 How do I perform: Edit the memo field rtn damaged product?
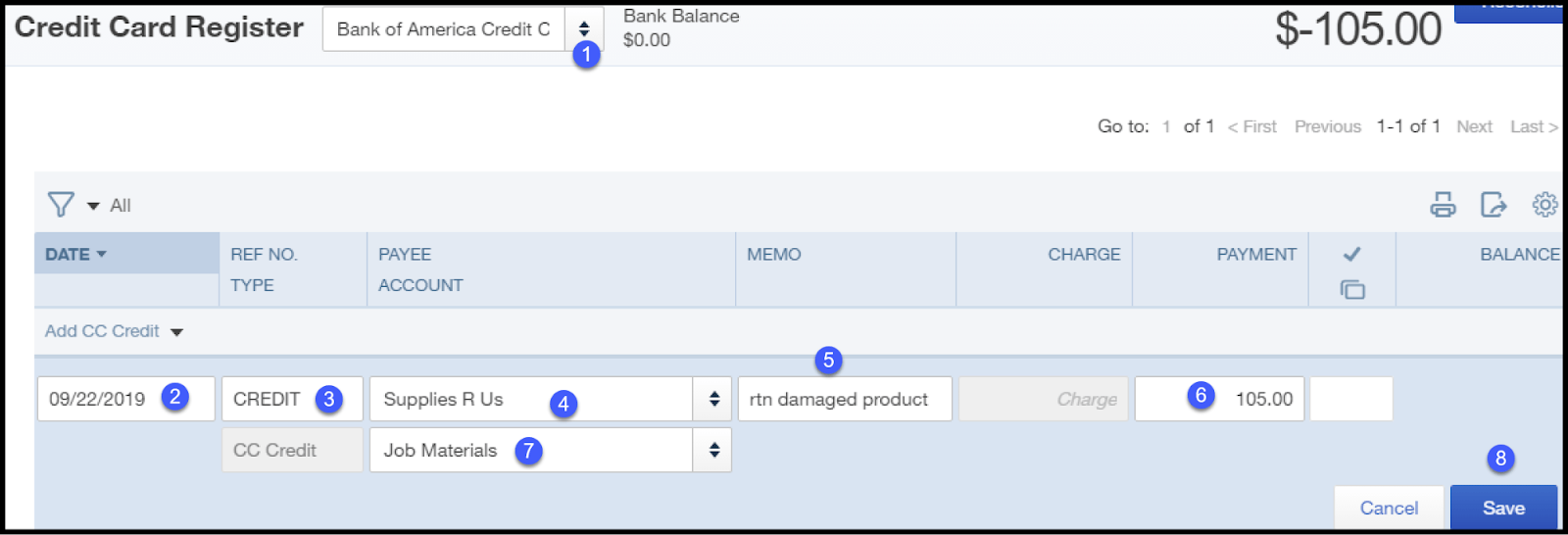click(845, 399)
